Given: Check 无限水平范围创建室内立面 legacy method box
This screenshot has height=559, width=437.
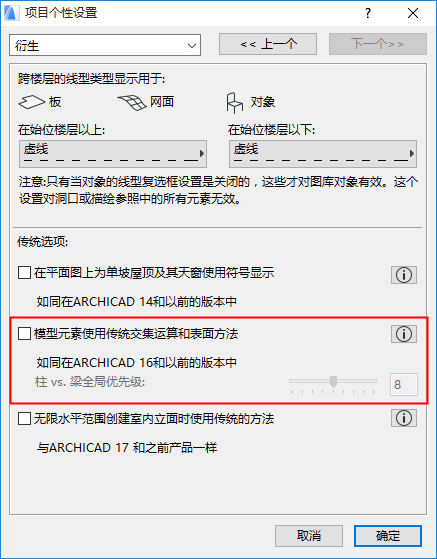Looking at the screenshot, I should tap(24, 419).
